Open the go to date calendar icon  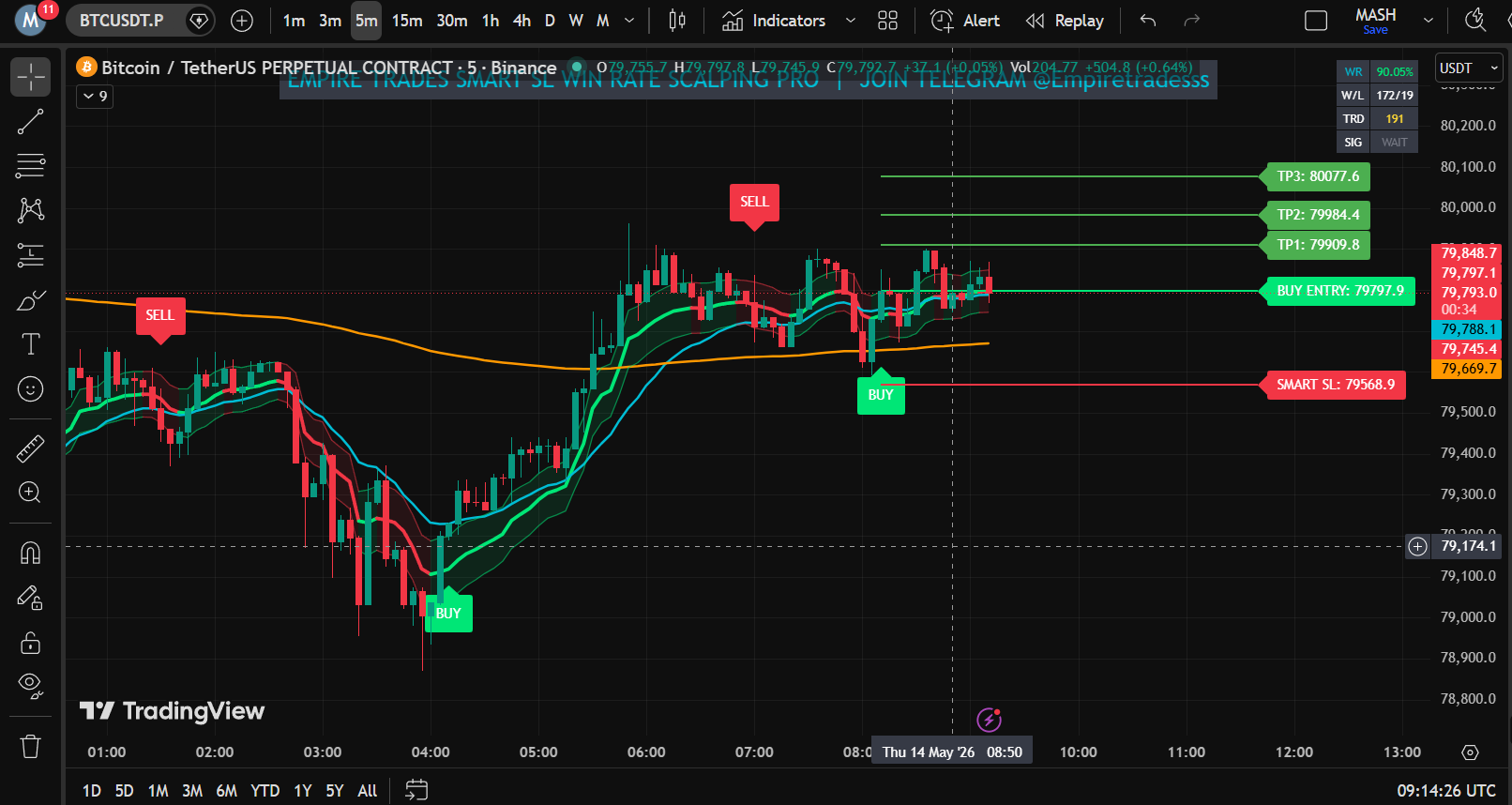[416, 791]
